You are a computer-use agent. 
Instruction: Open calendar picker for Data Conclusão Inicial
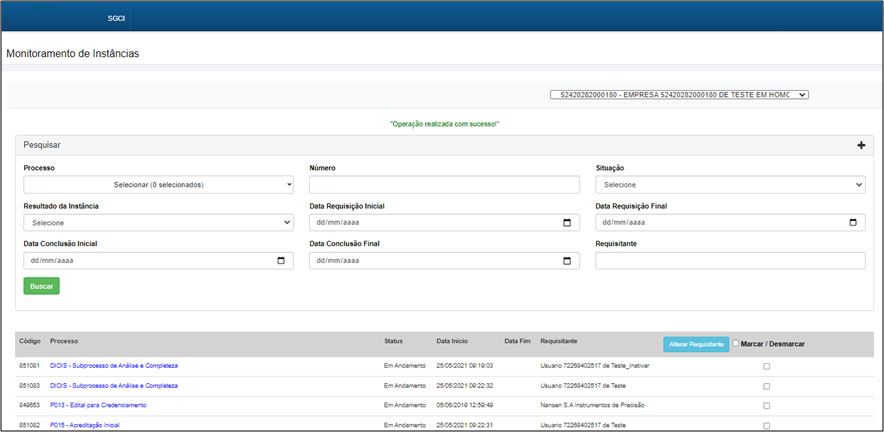281,261
